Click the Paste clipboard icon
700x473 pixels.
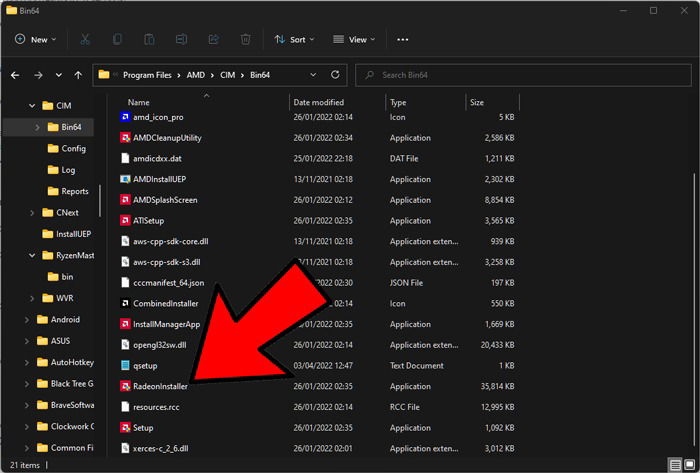point(149,39)
